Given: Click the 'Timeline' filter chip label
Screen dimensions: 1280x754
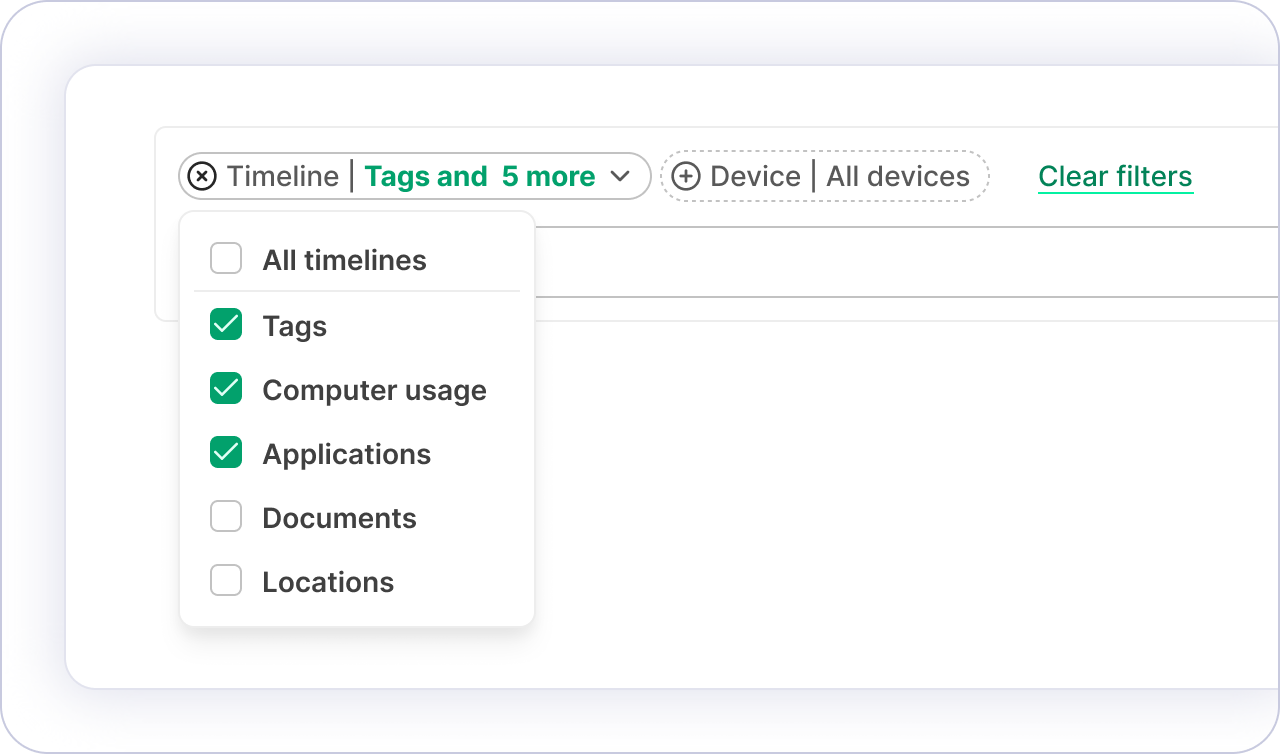Looking at the screenshot, I should coord(283,177).
